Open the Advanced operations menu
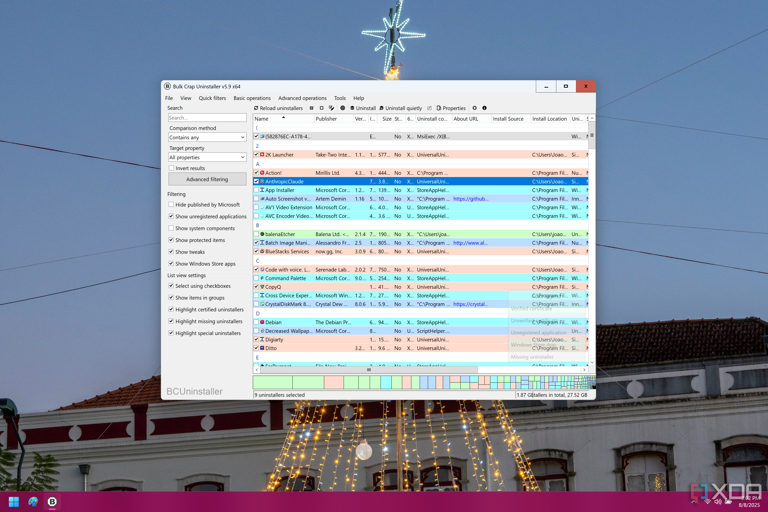768x512 pixels. (x=302, y=98)
